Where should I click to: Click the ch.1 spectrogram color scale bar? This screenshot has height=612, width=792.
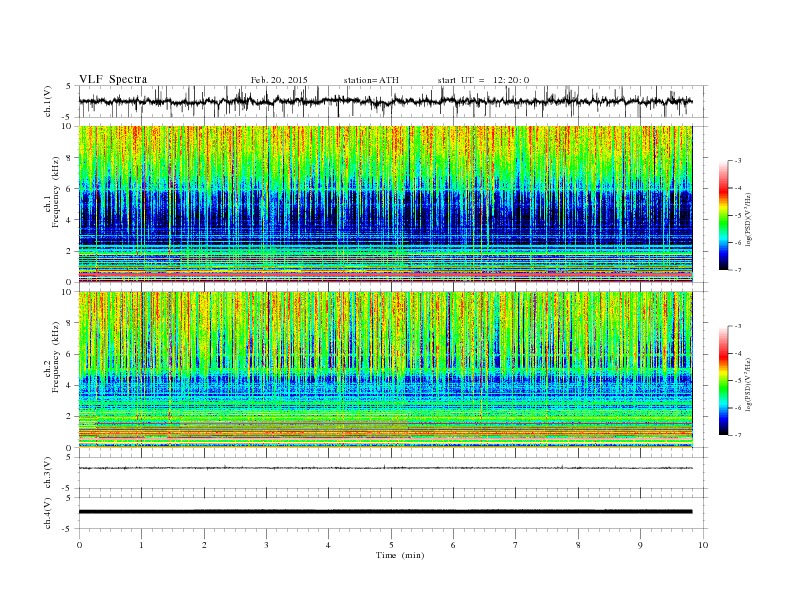coord(723,215)
